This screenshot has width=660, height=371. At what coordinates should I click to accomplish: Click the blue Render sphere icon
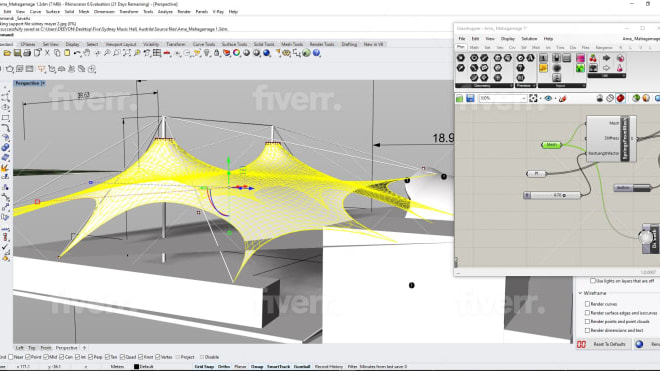pos(266,53)
